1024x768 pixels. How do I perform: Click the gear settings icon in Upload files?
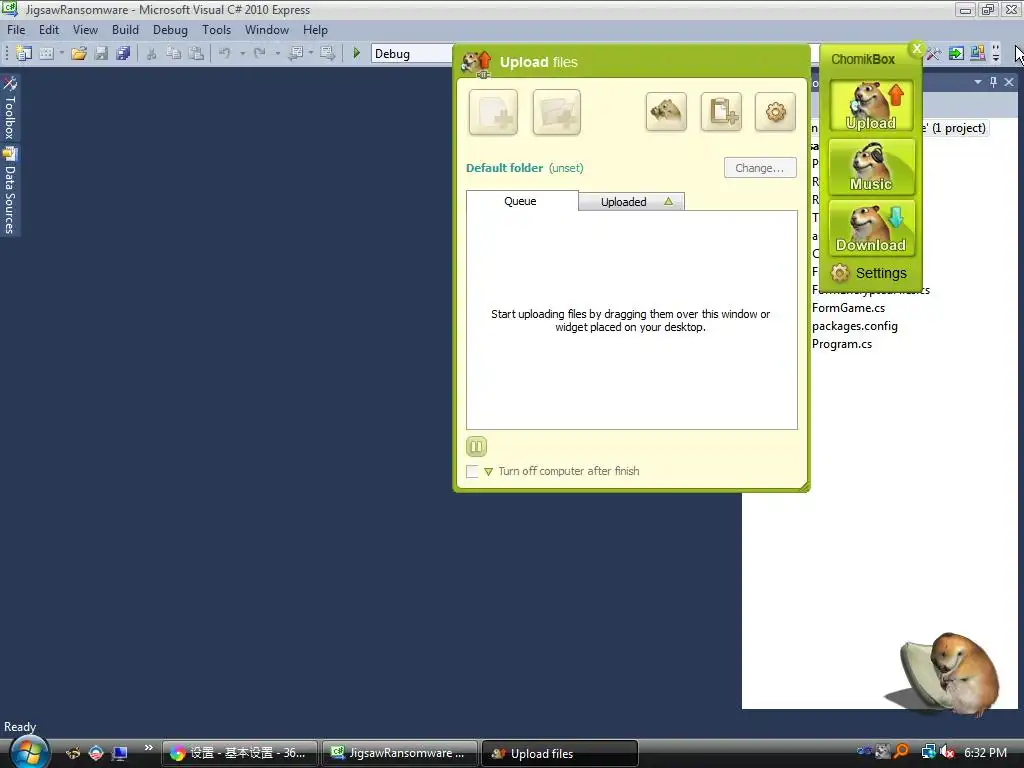775,112
